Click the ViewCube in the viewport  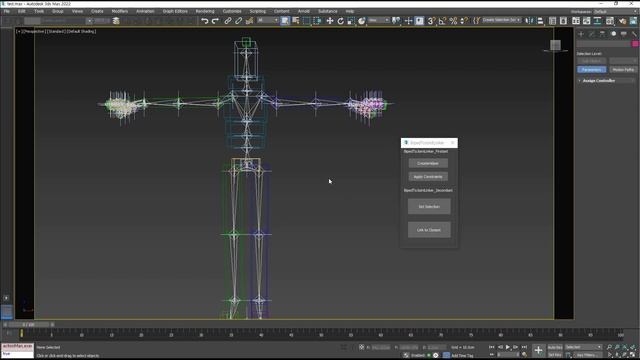point(555,45)
